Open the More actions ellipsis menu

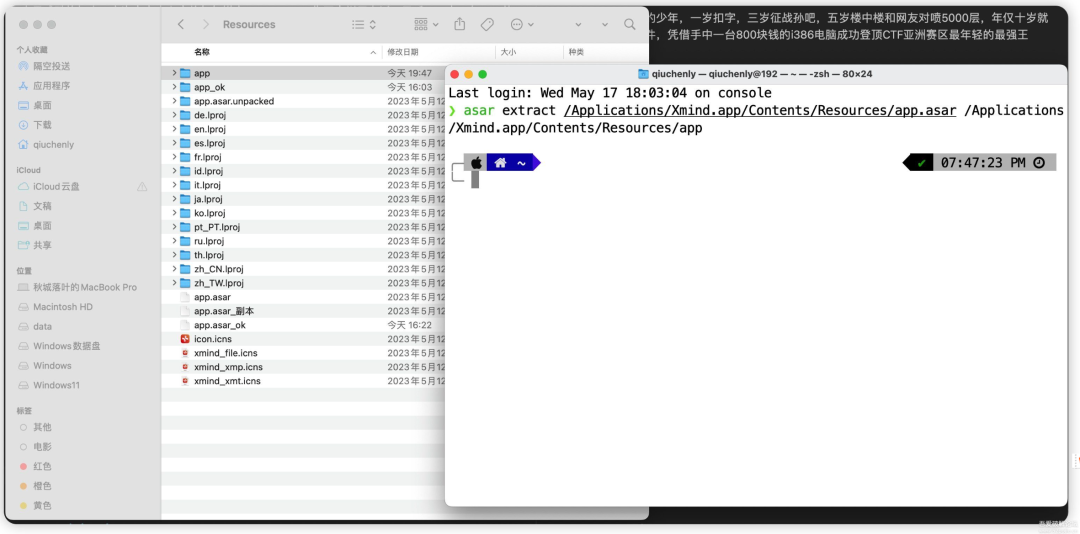[x=521, y=24]
